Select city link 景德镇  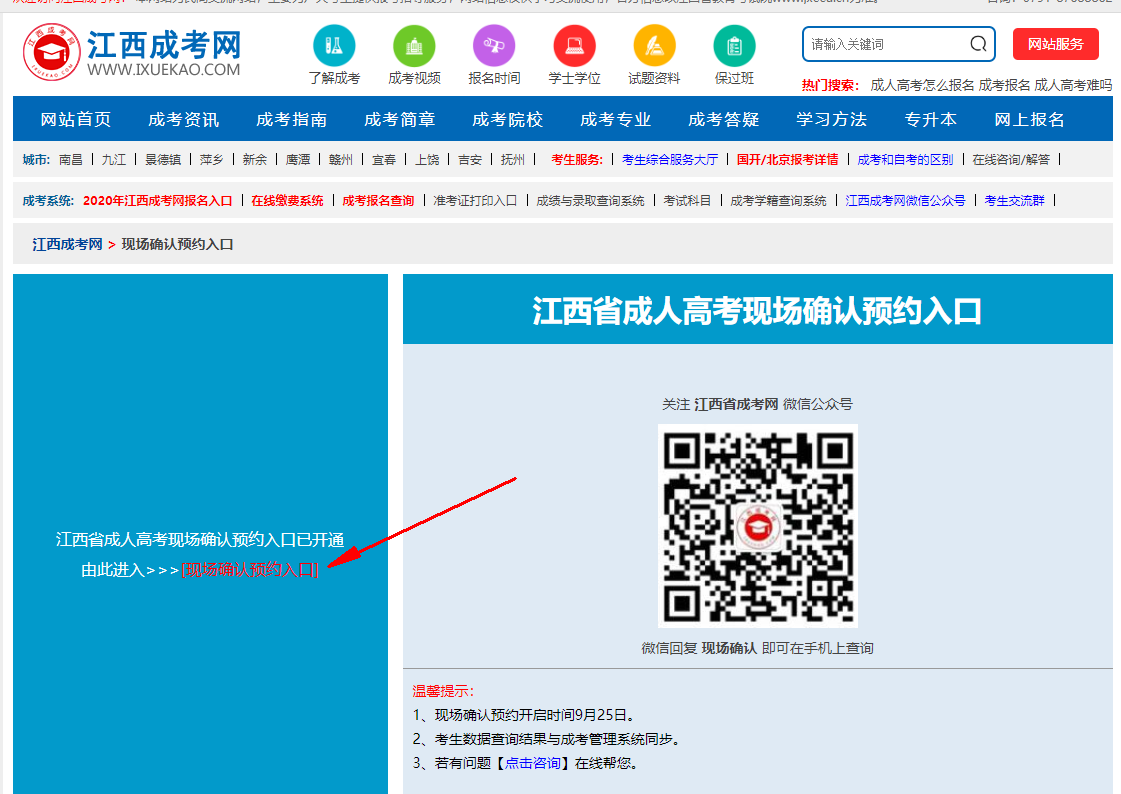point(163,159)
